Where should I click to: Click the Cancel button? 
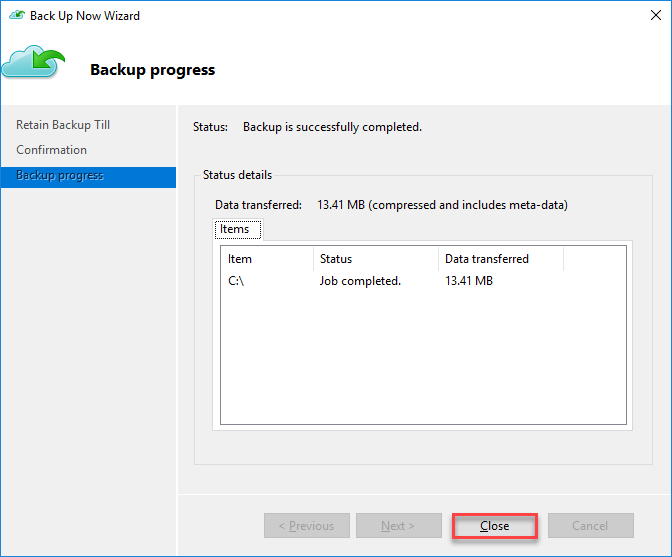coord(590,526)
